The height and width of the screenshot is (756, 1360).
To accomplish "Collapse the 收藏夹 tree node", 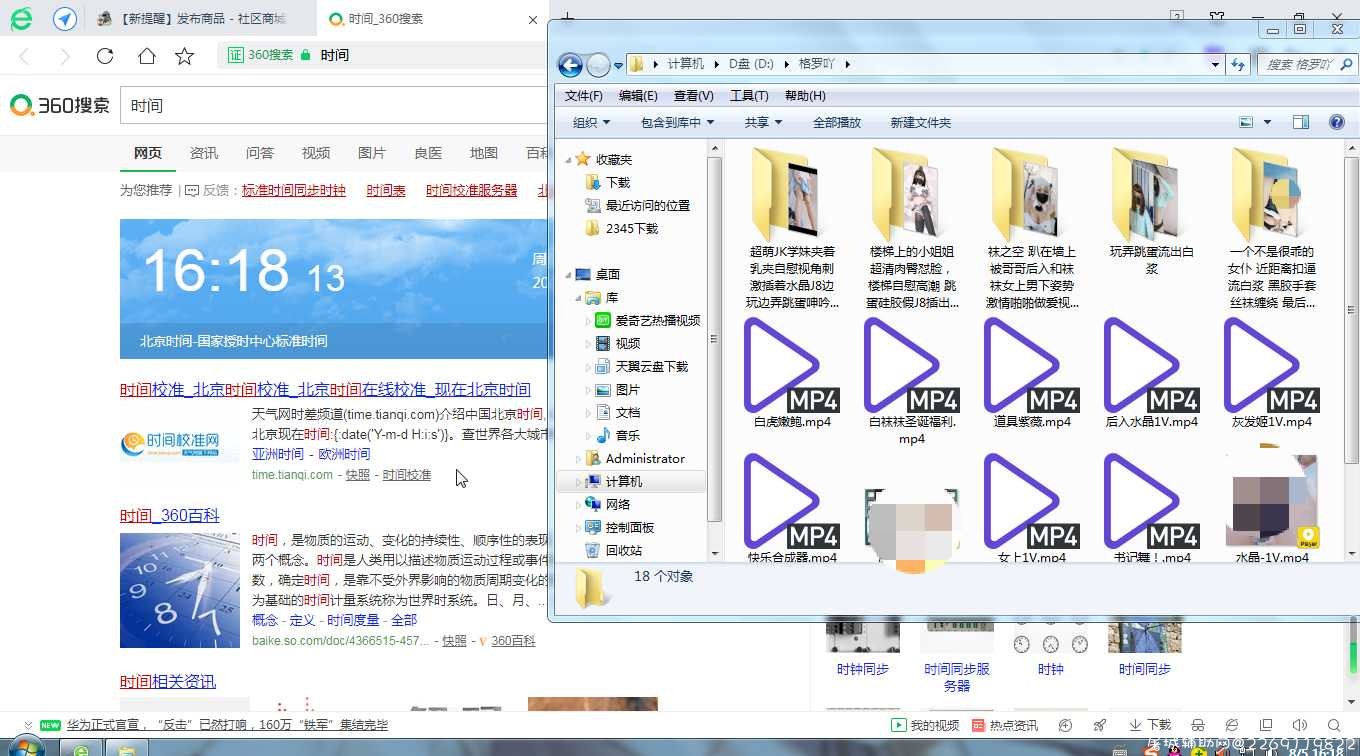I will [569, 160].
